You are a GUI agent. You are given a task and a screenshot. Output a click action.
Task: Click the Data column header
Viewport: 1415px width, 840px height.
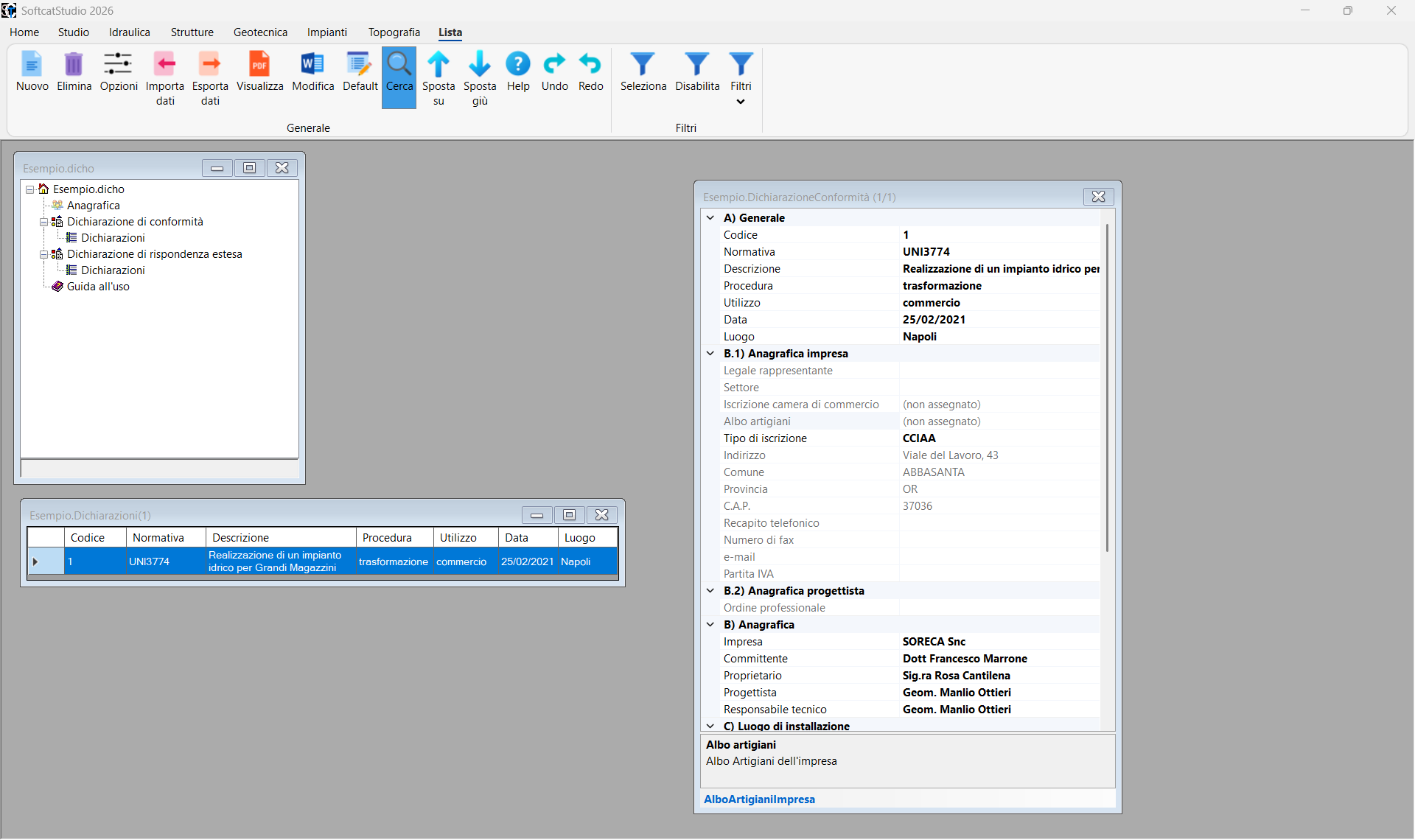pos(528,538)
